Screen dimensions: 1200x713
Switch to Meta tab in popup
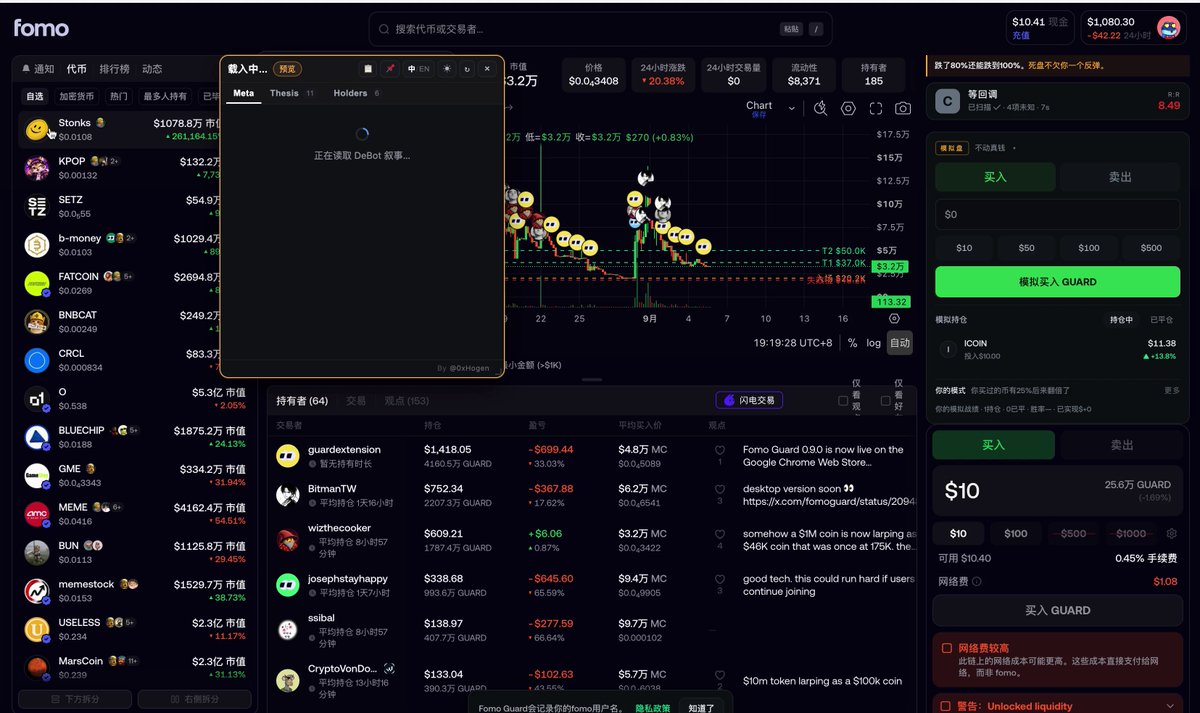tap(243, 93)
